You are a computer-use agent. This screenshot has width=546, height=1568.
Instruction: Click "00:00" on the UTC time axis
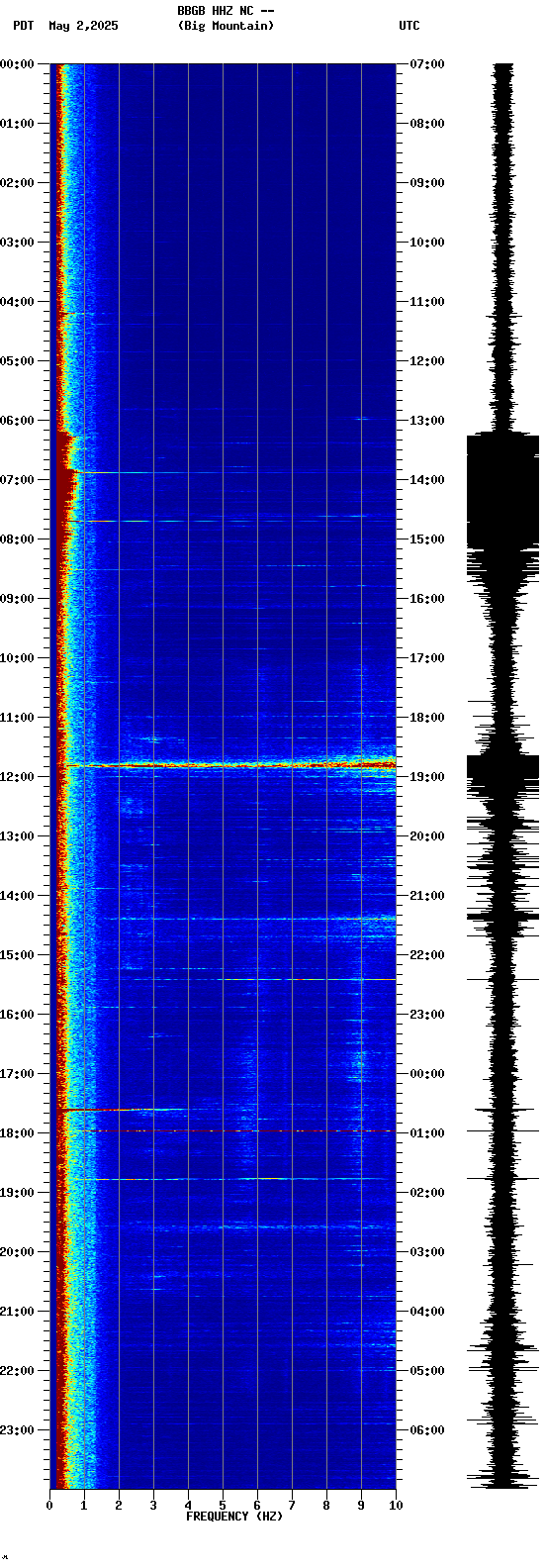427,1074
